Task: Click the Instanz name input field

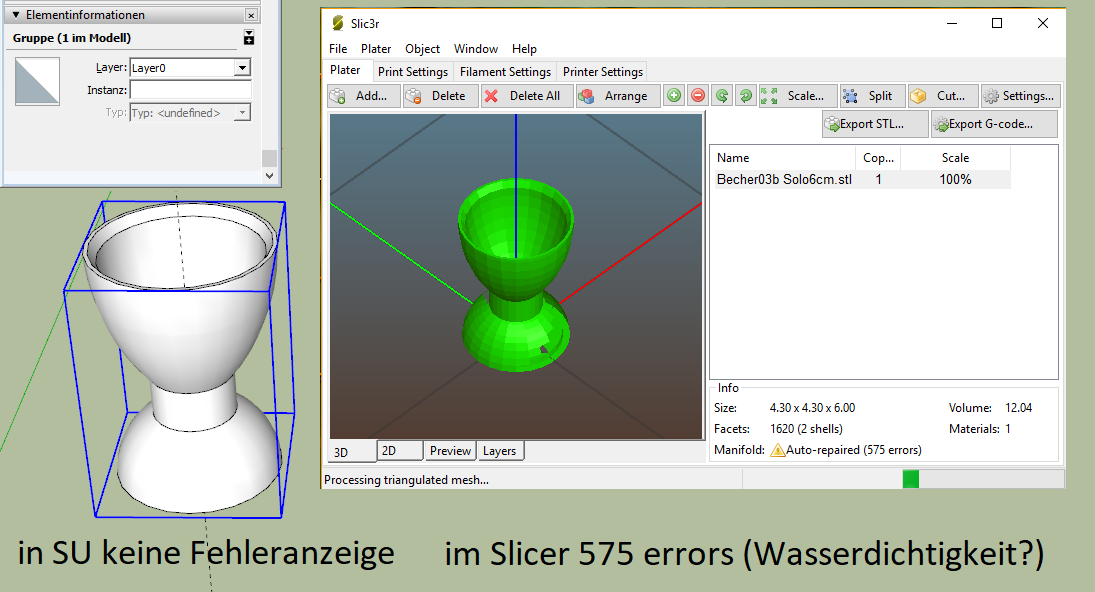Action: (190, 90)
